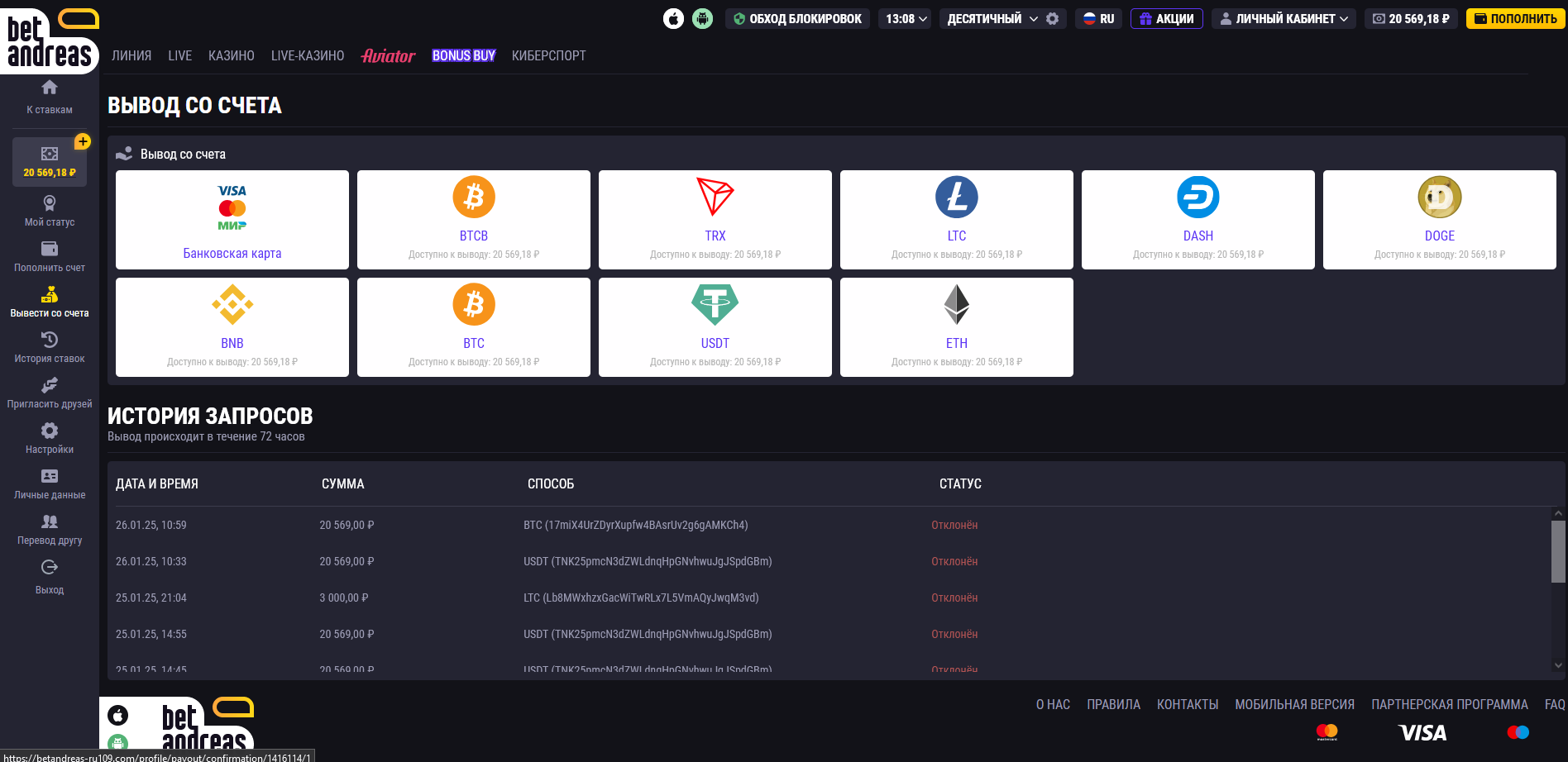The image size is (1568, 762).
Task: Open the КИБЕРСПОРТ tab
Action: tap(549, 55)
